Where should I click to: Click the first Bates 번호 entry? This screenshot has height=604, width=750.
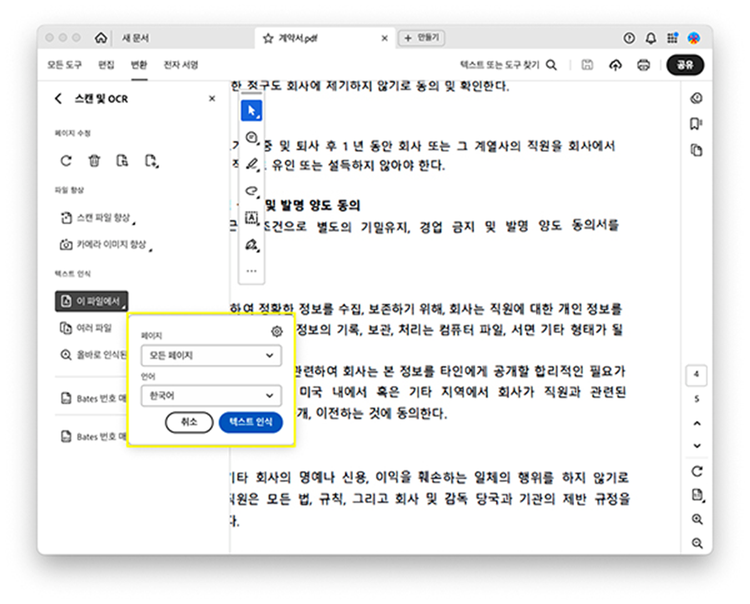pyautogui.click(x=94, y=398)
